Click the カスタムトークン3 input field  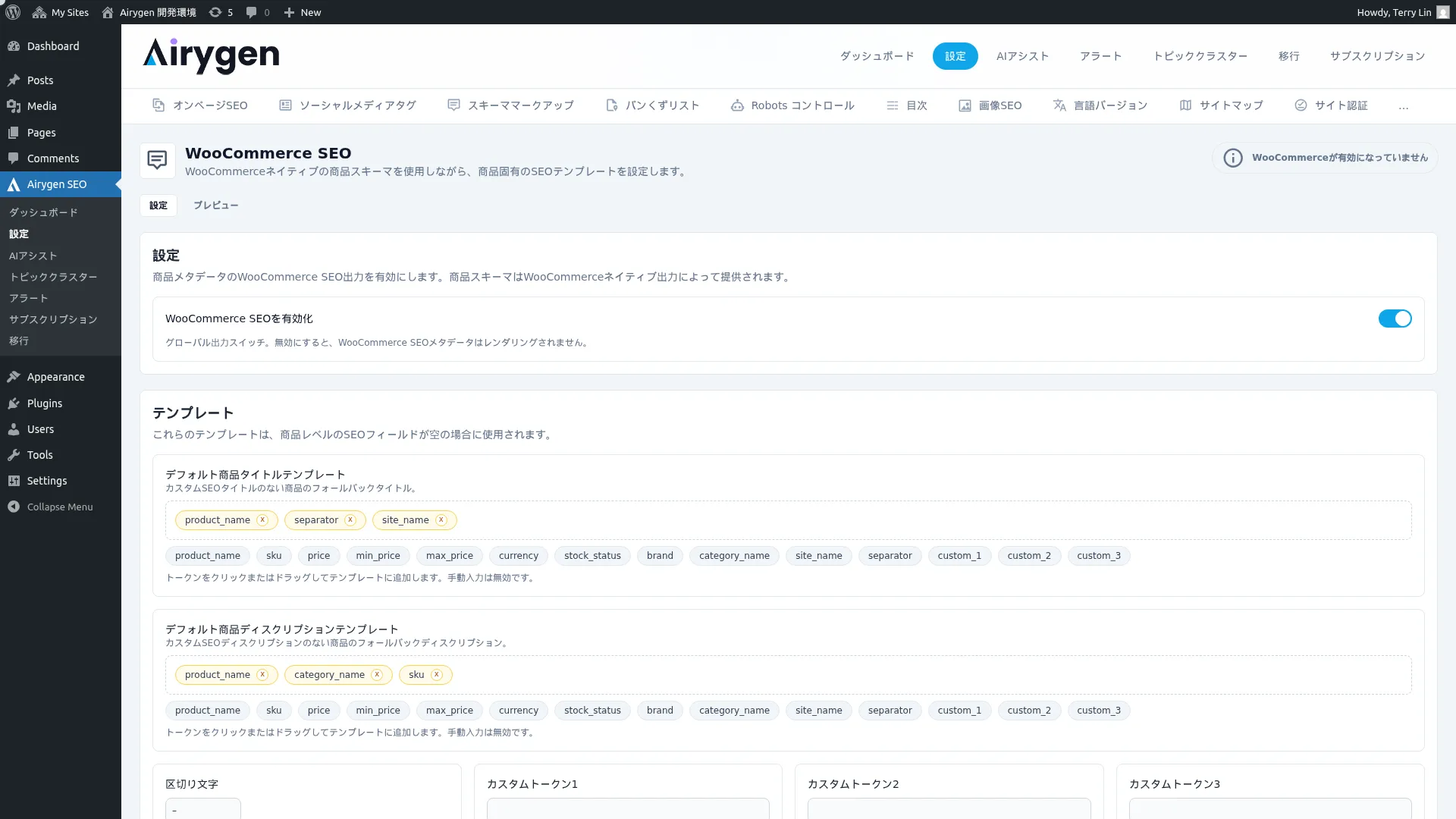tap(1270, 808)
